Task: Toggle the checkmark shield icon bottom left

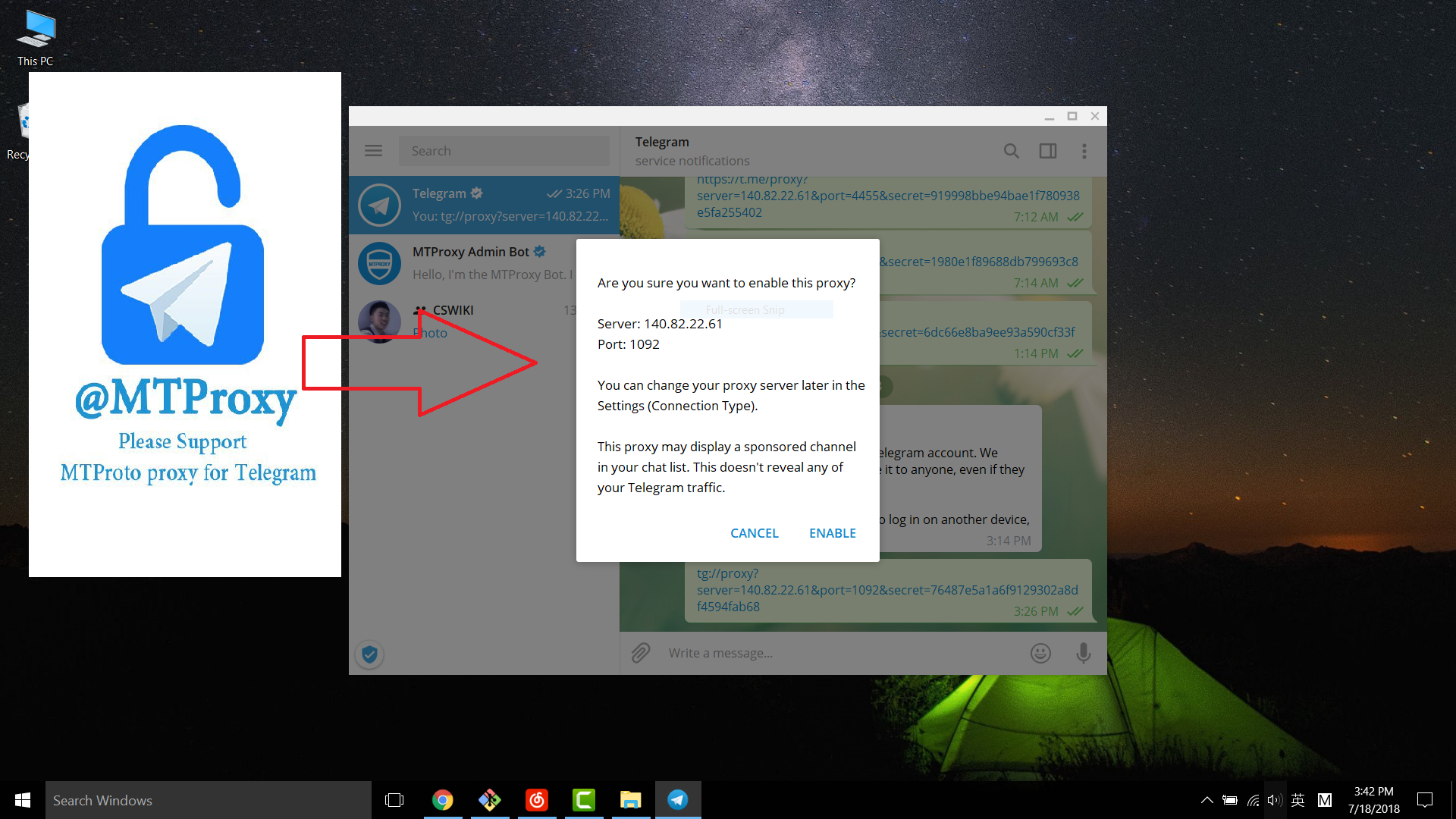Action: (369, 654)
